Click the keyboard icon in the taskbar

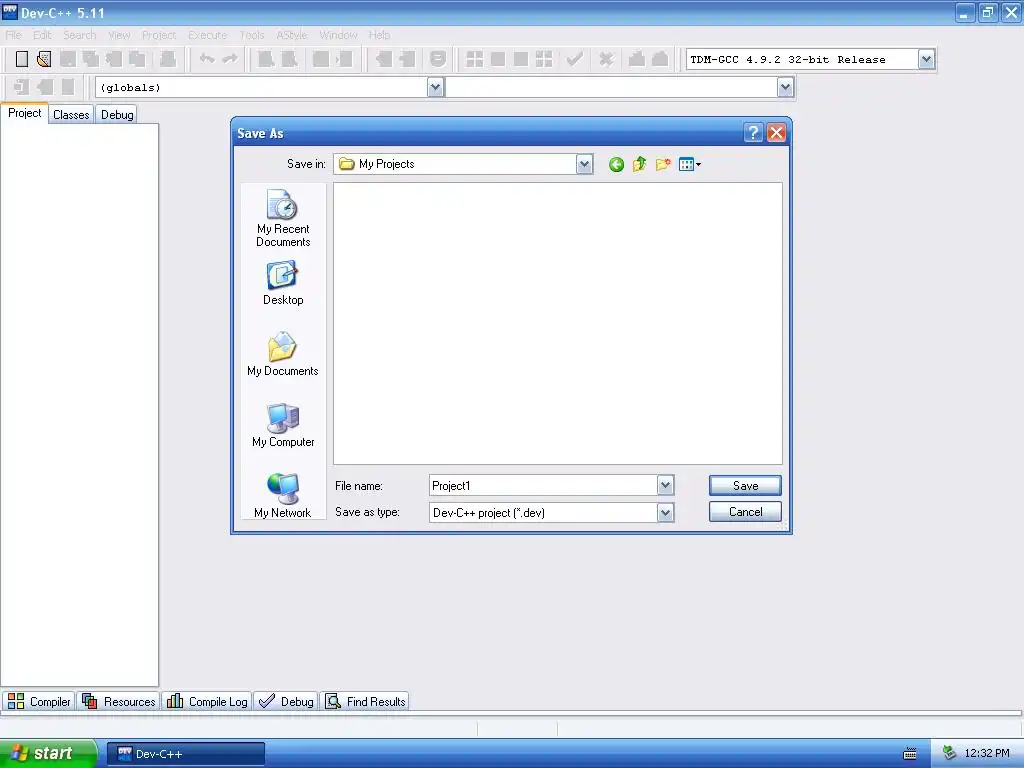click(910, 754)
